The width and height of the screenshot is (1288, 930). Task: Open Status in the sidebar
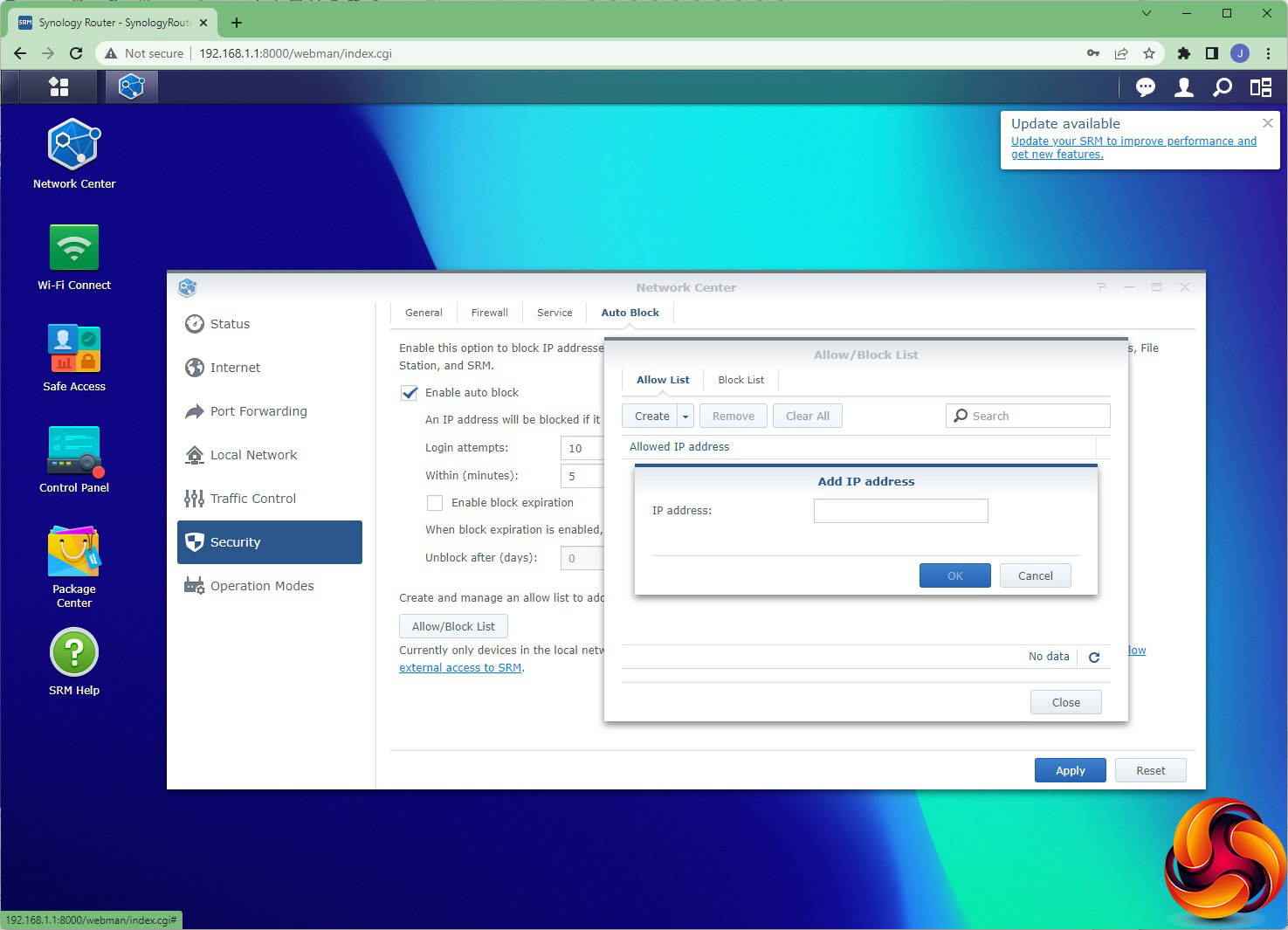(x=270, y=324)
